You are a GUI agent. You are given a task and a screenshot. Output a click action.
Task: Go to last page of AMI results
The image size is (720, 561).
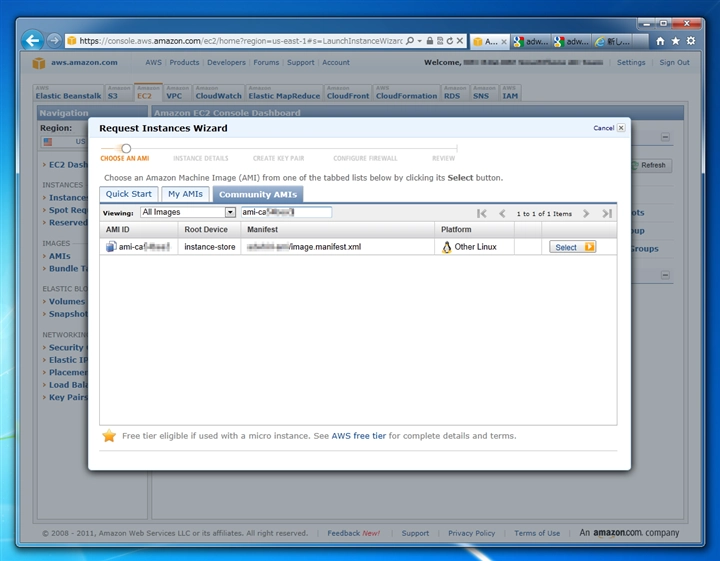pos(607,213)
